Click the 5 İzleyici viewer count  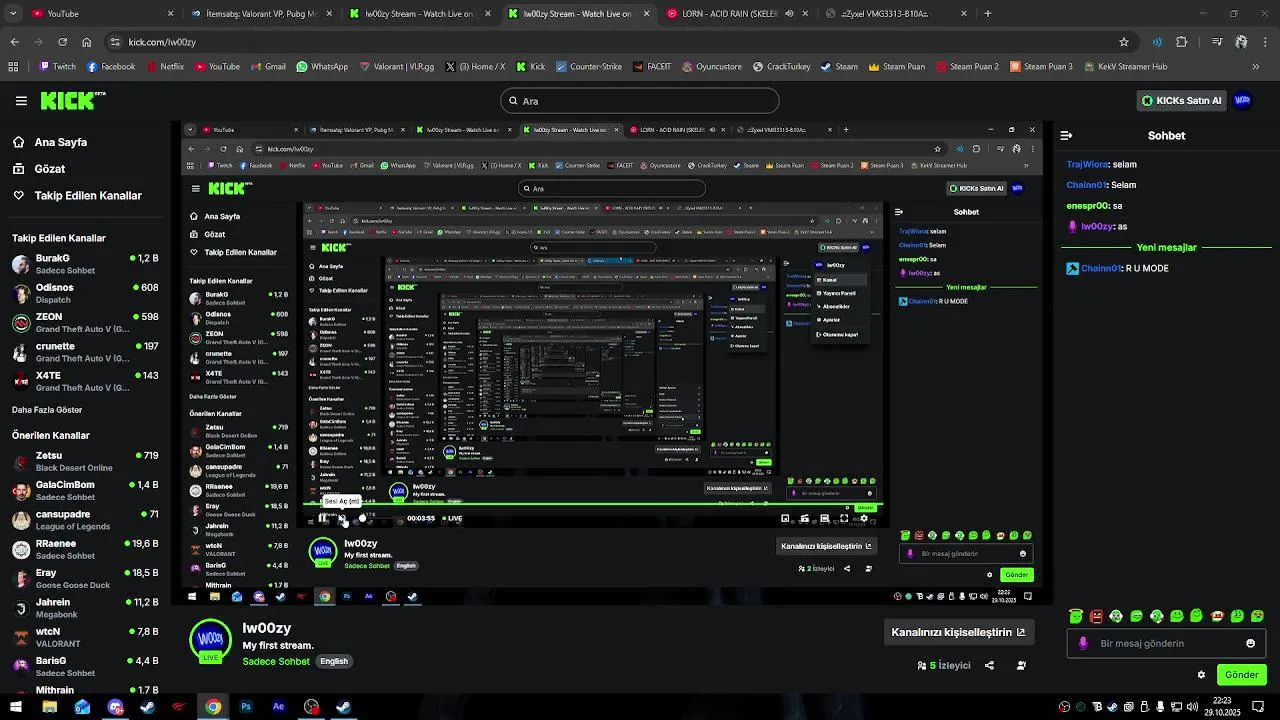pyautogui.click(x=944, y=665)
